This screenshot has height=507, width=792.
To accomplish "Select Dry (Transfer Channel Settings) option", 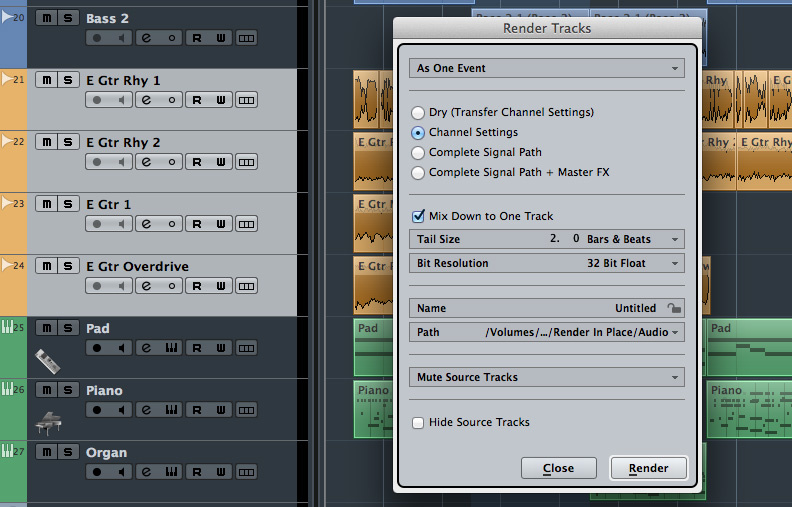I will tap(418, 112).
